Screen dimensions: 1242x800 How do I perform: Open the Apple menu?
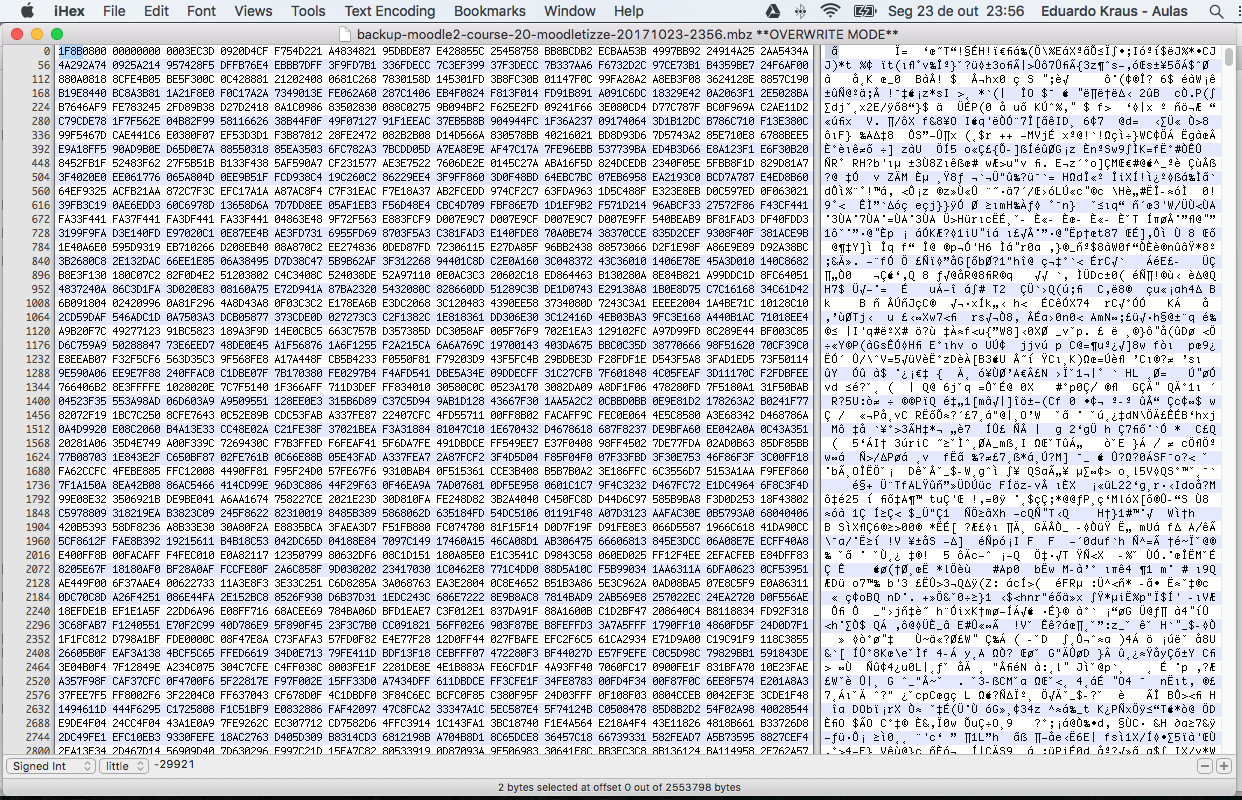(x=27, y=11)
